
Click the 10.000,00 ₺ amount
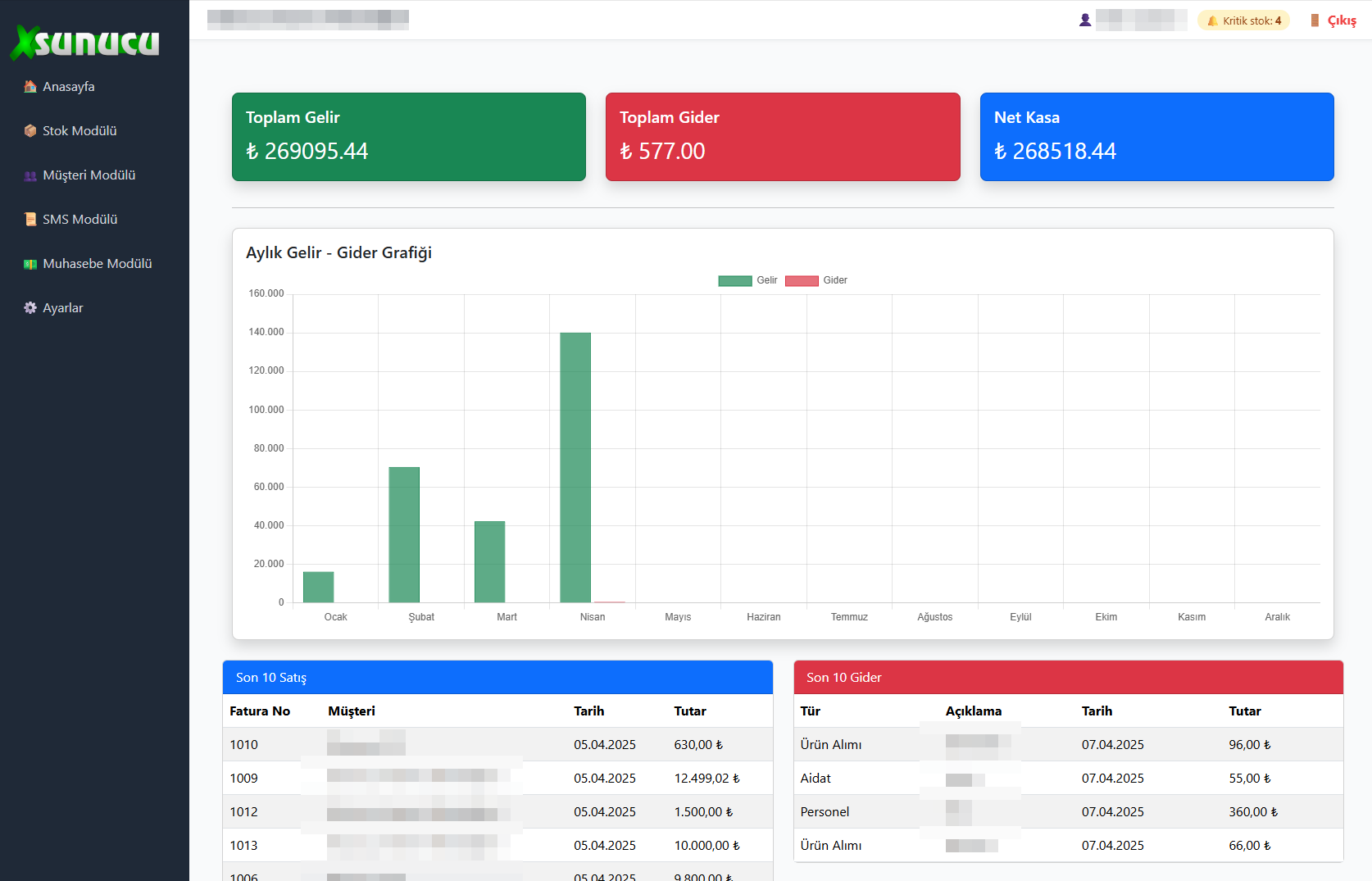tap(707, 846)
